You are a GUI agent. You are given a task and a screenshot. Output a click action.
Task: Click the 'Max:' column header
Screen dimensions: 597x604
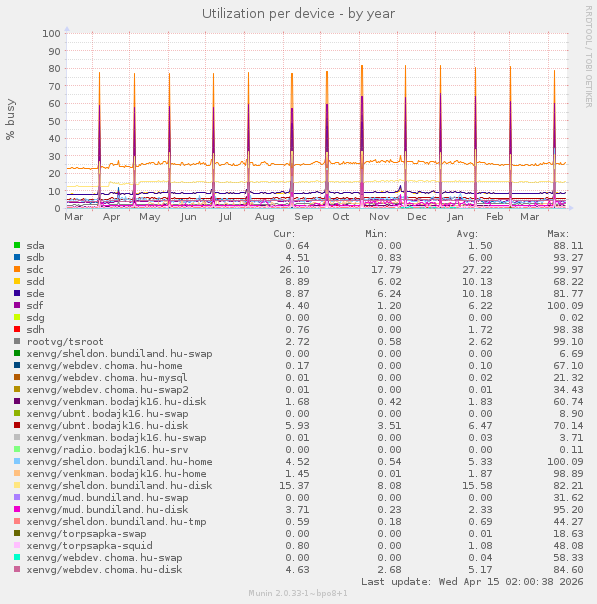pyautogui.click(x=558, y=234)
